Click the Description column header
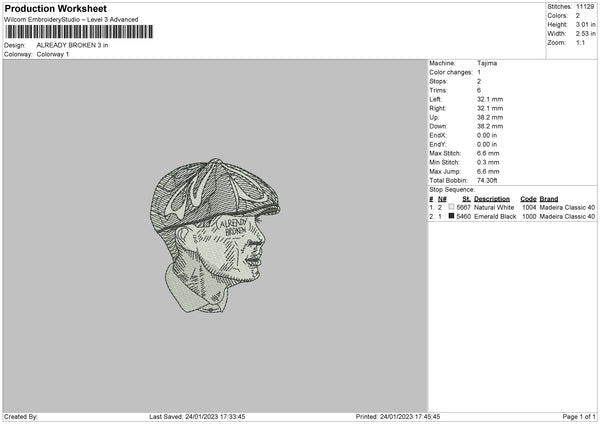600x424 pixels. pos(492,199)
